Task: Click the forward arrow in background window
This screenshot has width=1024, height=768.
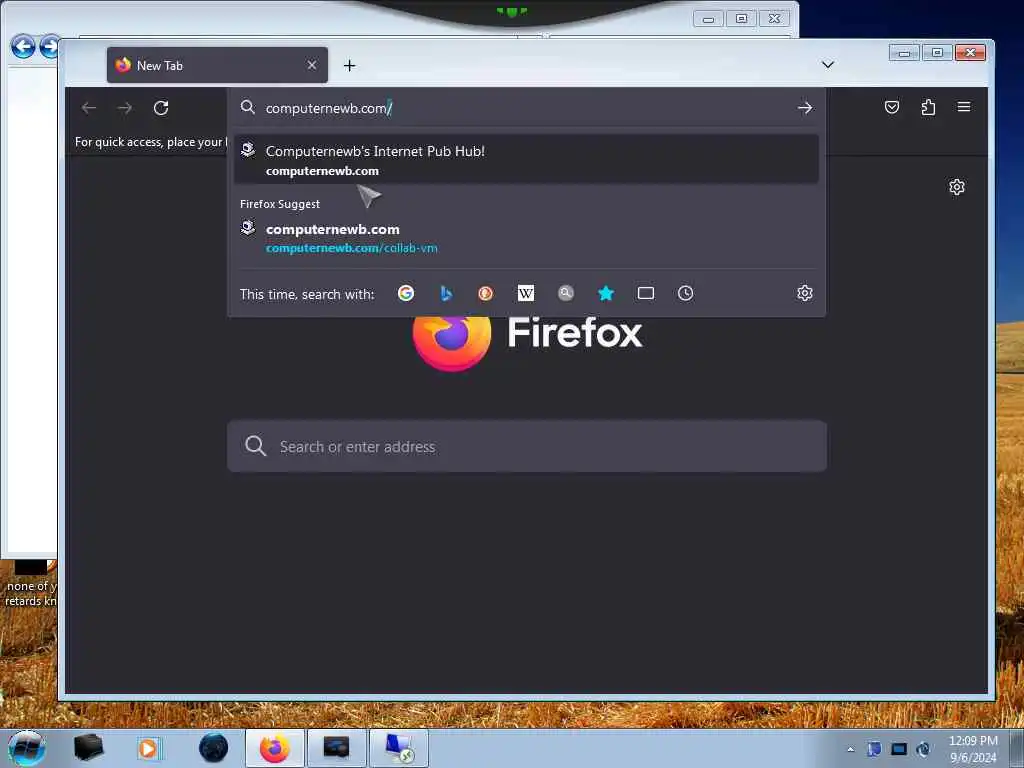Action: point(50,46)
